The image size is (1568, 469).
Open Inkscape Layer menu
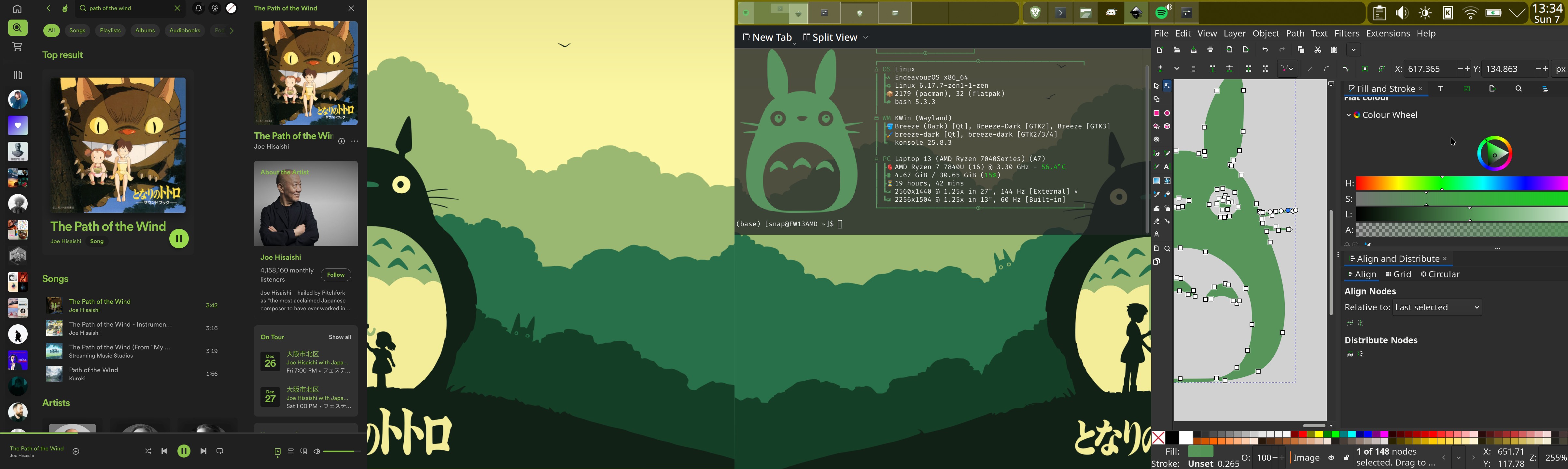pos(1234,34)
